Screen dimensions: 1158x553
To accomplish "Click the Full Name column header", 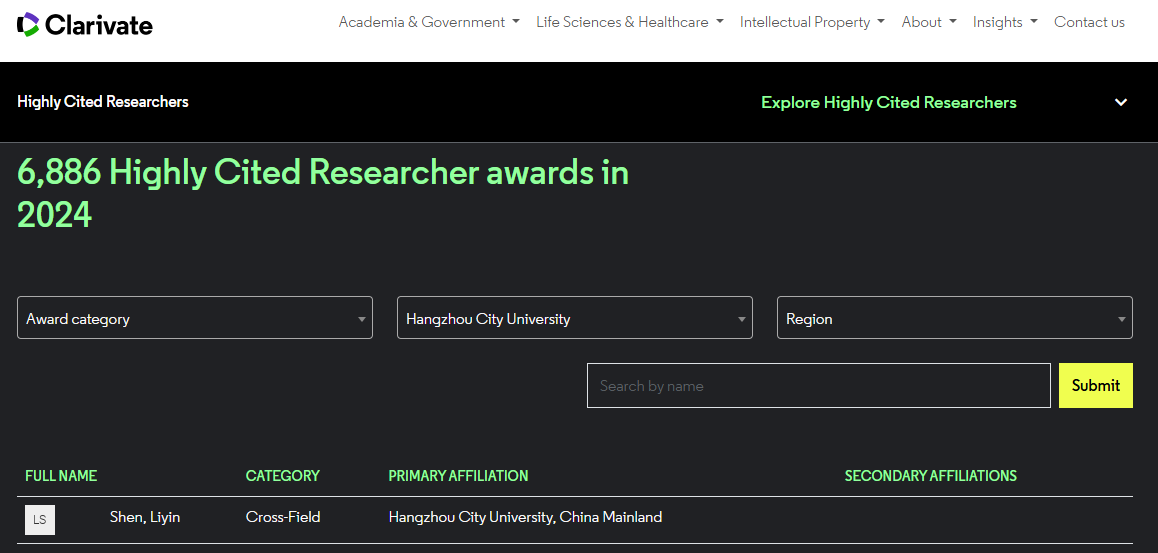I will (61, 476).
